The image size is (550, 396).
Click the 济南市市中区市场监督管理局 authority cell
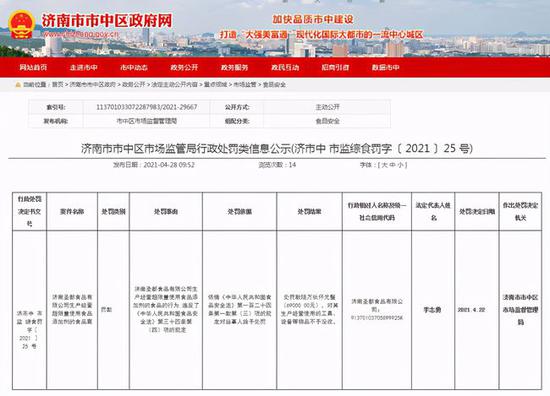tap(520, 310)
